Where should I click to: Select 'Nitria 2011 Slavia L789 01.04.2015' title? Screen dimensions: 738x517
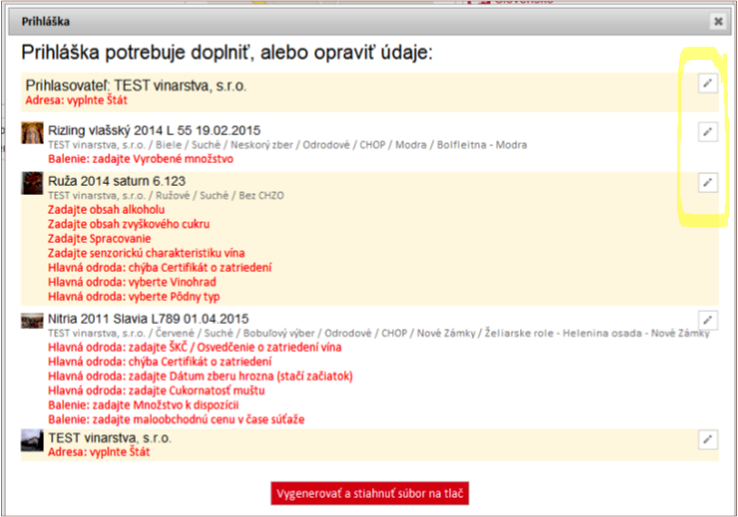[x=148, y=319]
